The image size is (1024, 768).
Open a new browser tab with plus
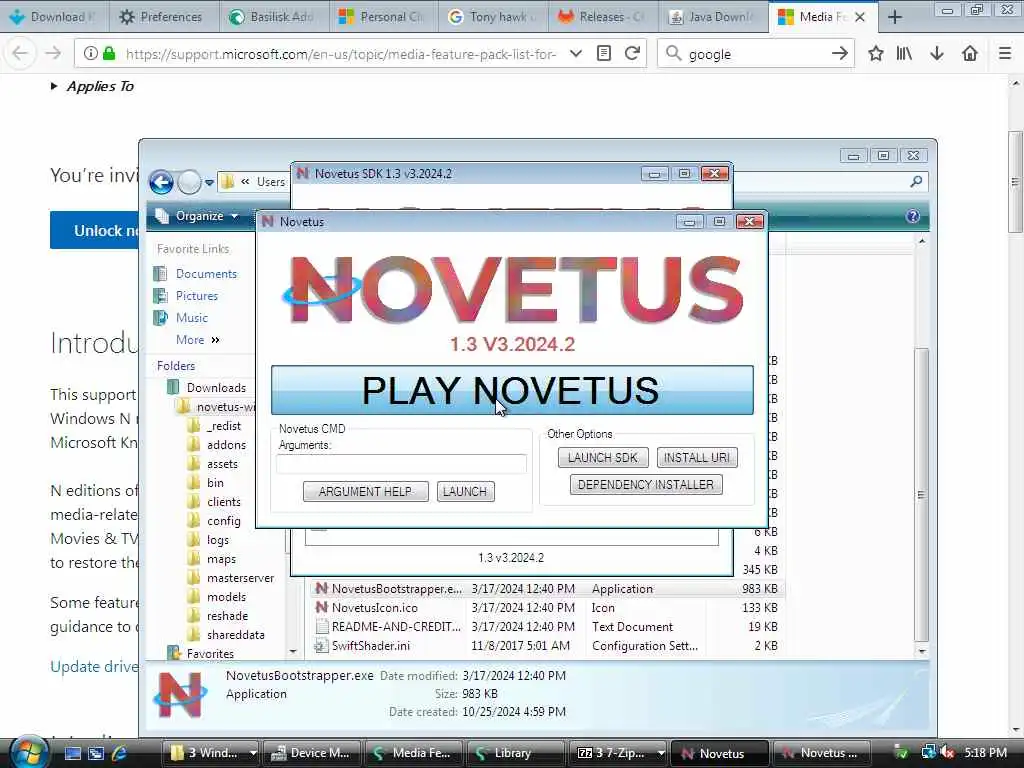pos(895,17)
